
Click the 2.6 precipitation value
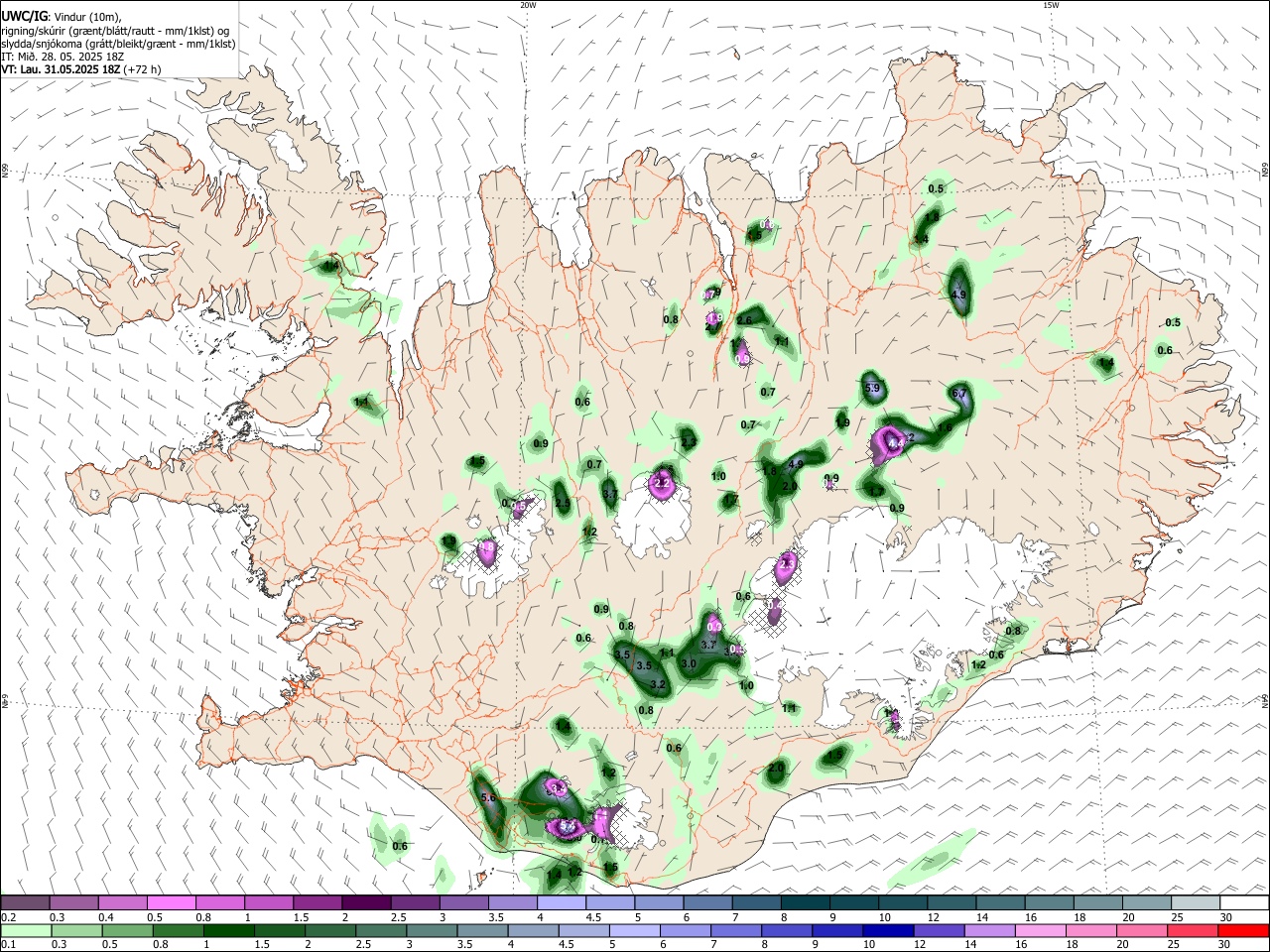tap(743, 320)
